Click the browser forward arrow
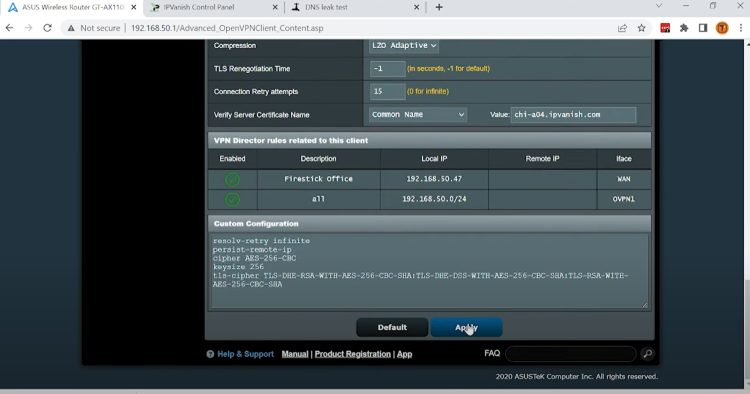Image resolution: width=750 pixels, height=394 pixels. (28, 28)
